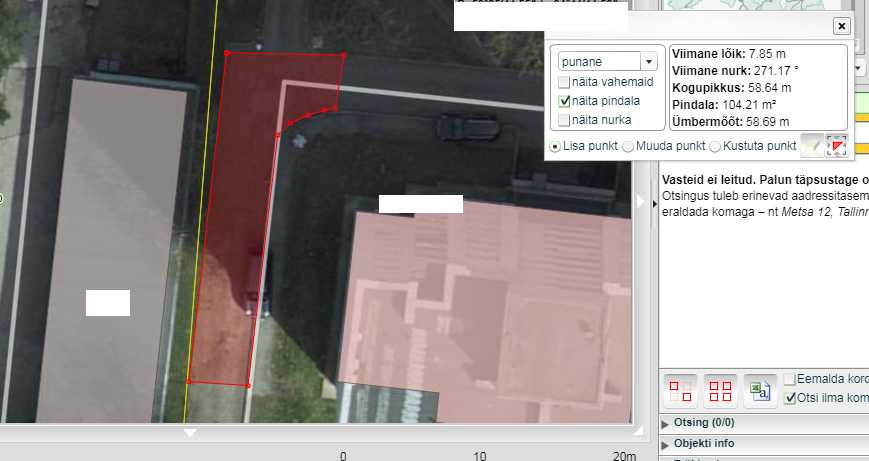
Task: Select the 'Kustuta punkt' radio option
Action: [714, 146]
